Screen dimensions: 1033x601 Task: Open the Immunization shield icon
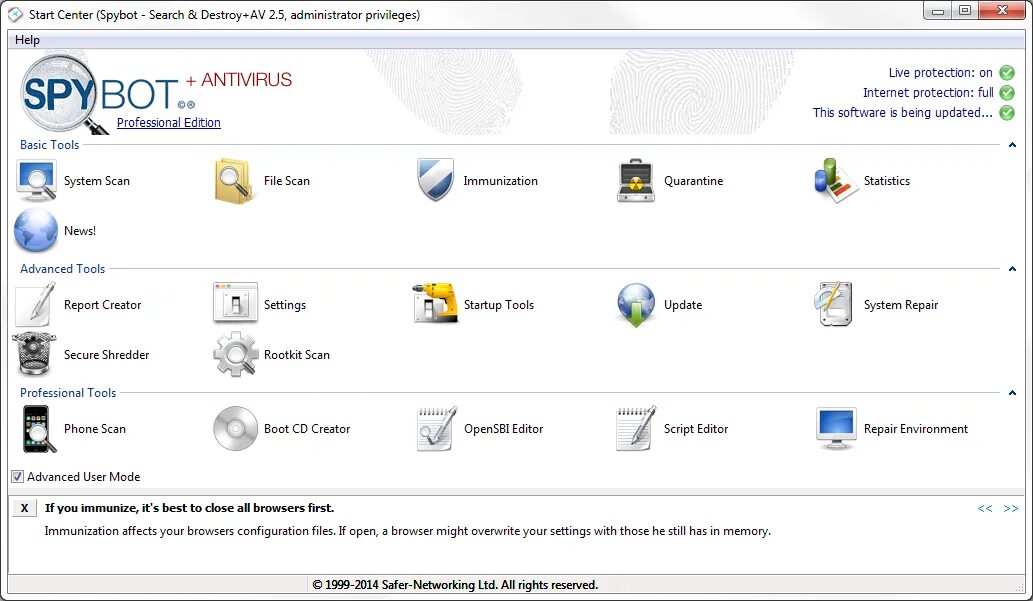click(x=435, y=180)
